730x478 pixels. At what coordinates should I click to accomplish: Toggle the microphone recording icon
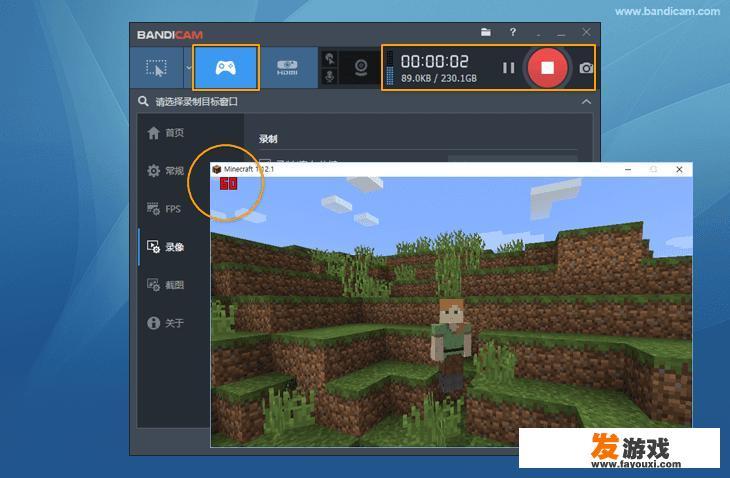point(330,76)
